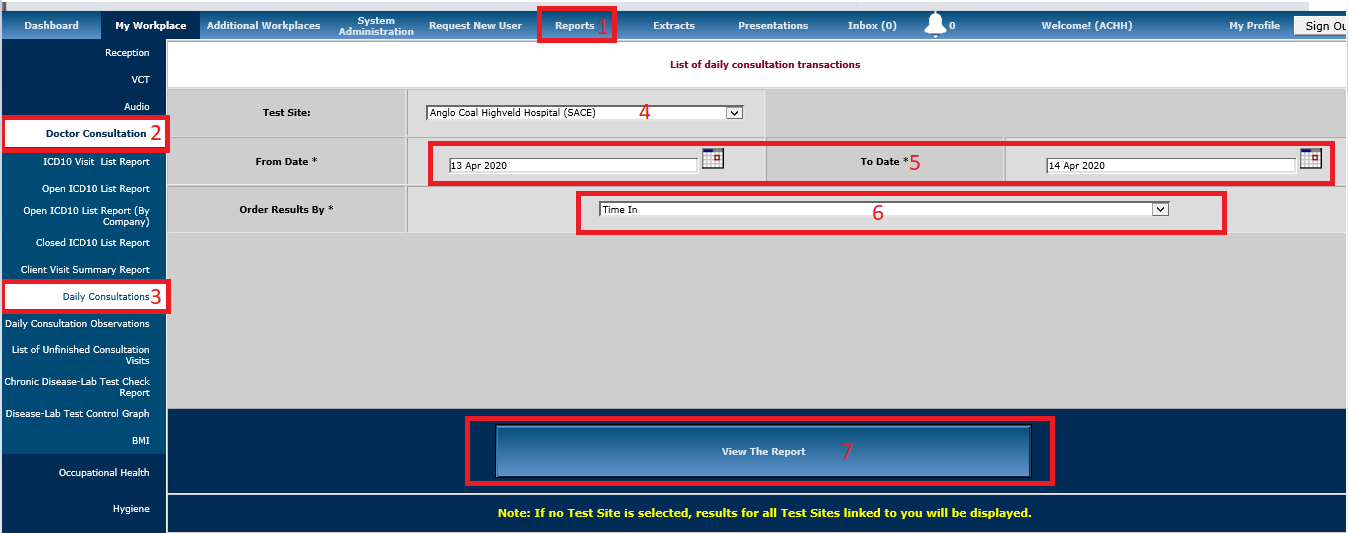Open the From Date calendar picker icon
Image resolution: width=1348 pixels, height=533 pixels.
pyautogui.click(x=712, y=158)
